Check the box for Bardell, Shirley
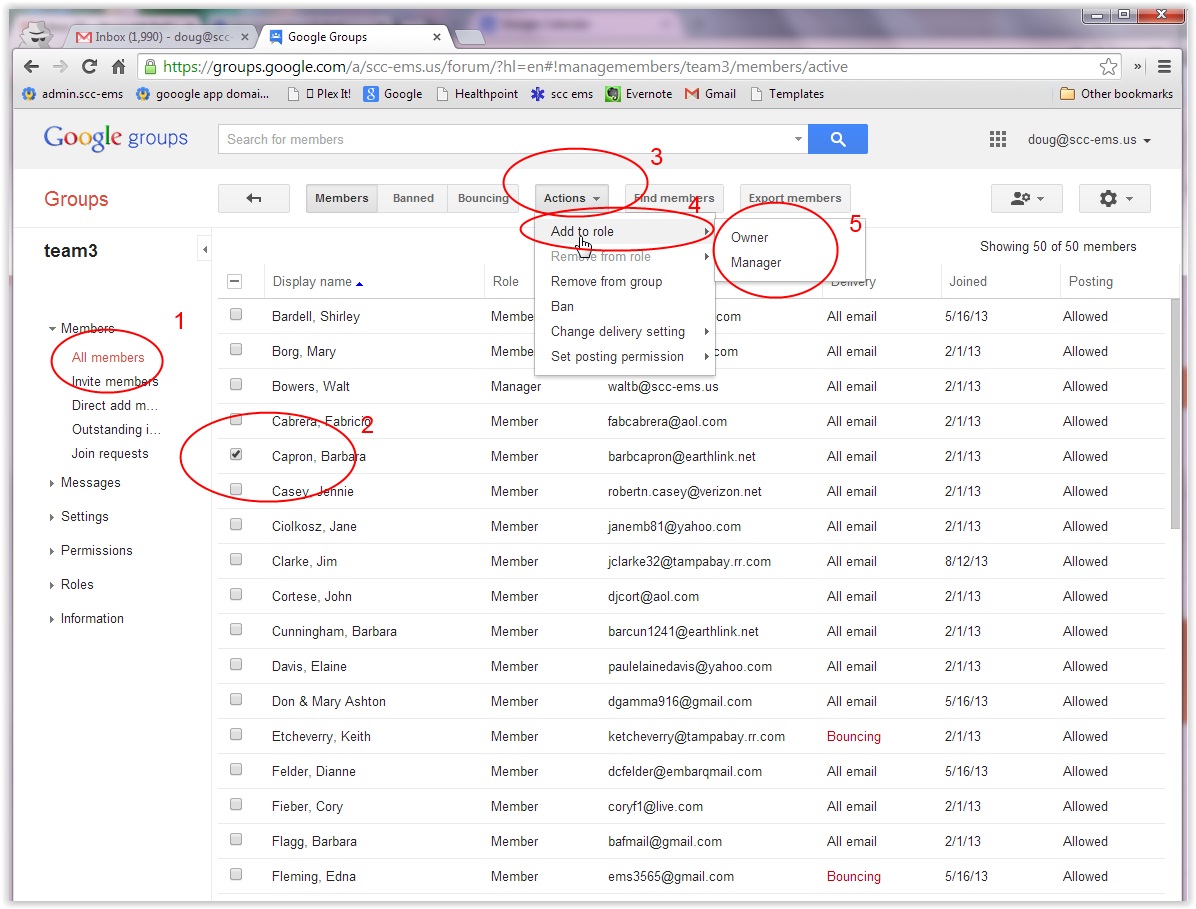 coord(236,314)
